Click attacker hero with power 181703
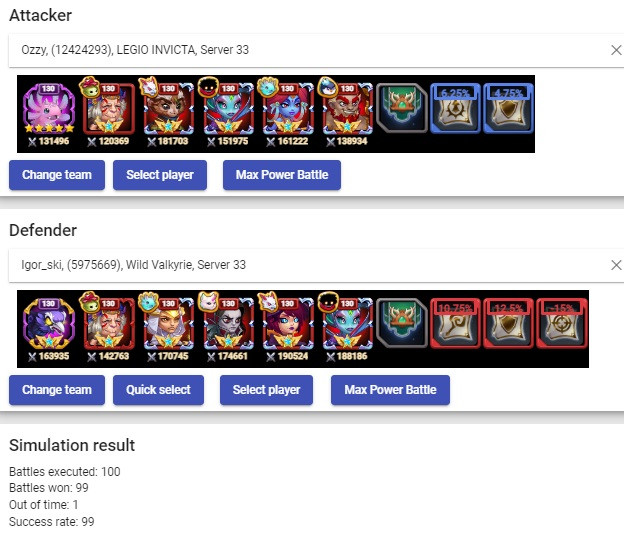 click(x=168, y=108)
